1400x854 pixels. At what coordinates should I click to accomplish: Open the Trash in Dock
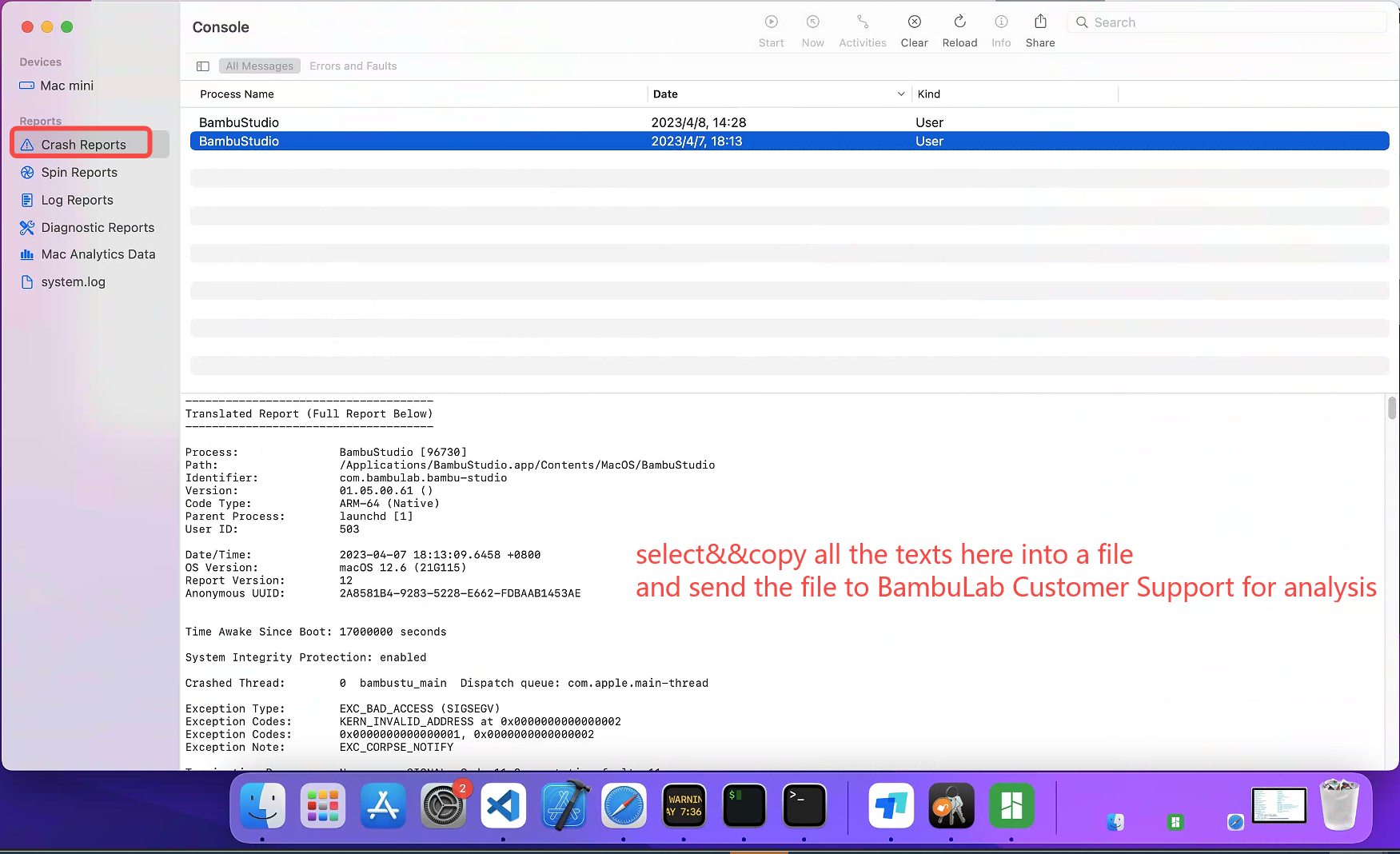pyautogui.click(x=1339, y=806)
